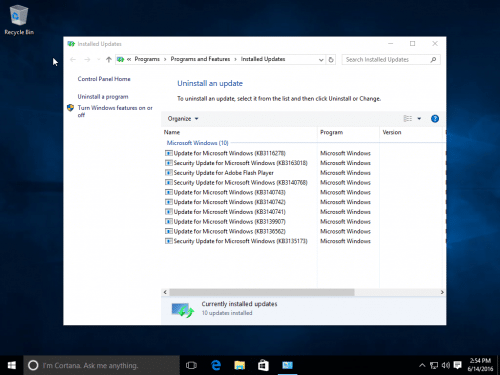Click the Forward navigation arrow
Image resolution: width=500 pixels, height=375 pixels.
tap(87, 60)
